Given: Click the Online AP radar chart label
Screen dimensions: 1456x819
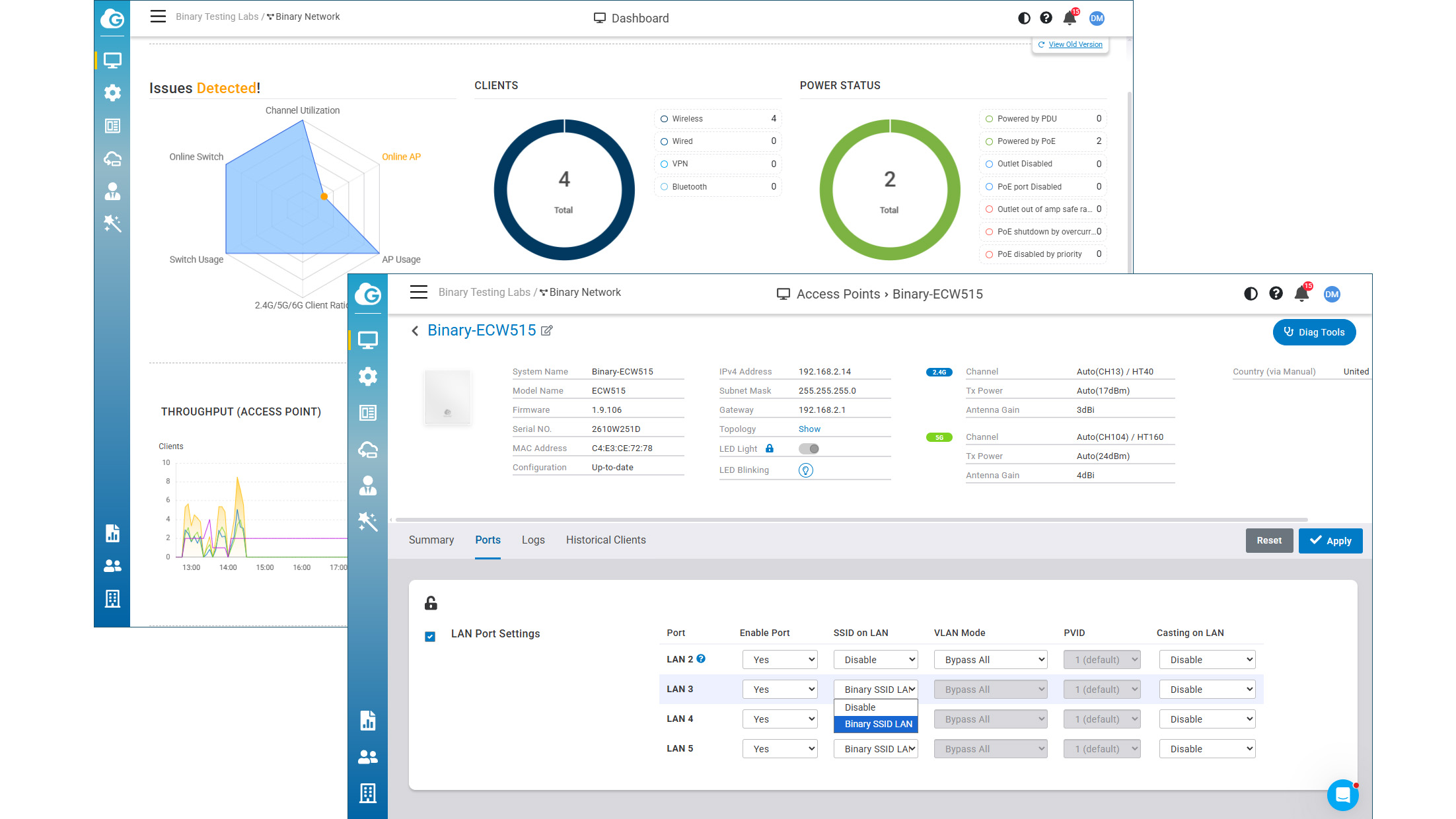Looking at the screenshot, I should pyautogui.click(x=401, y=157).
